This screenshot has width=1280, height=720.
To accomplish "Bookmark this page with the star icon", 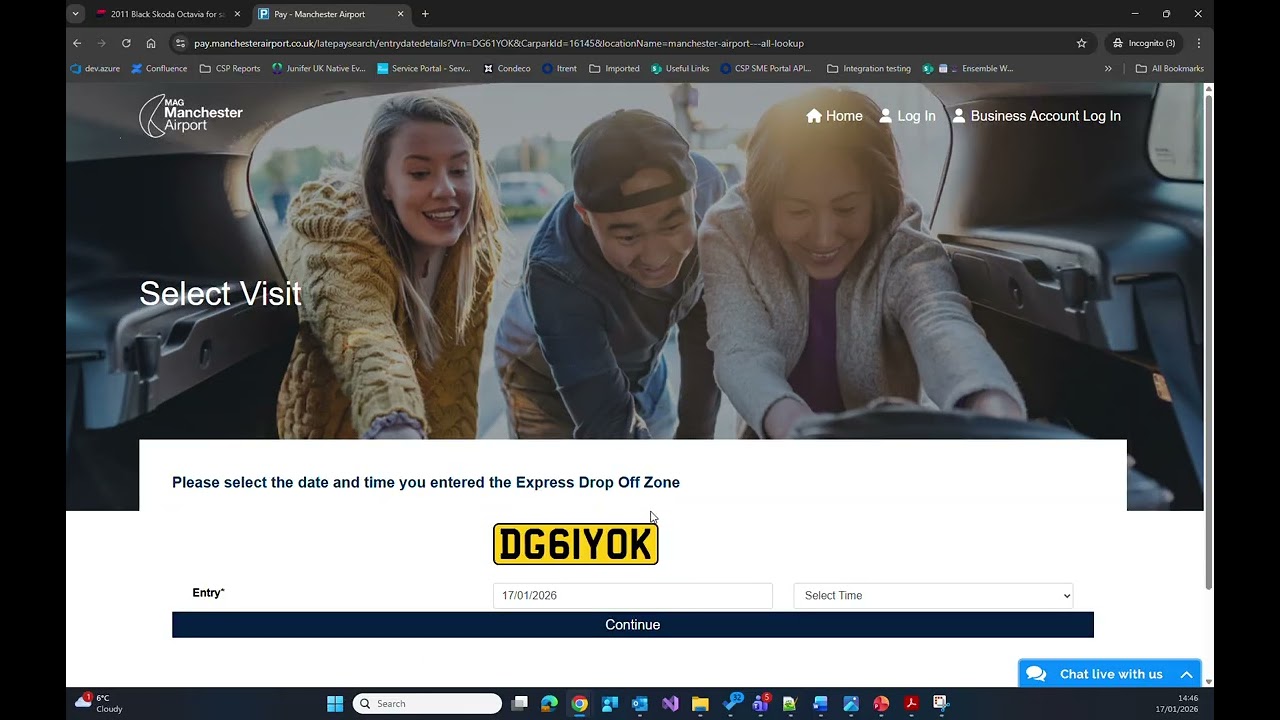I will (1081, 43).
